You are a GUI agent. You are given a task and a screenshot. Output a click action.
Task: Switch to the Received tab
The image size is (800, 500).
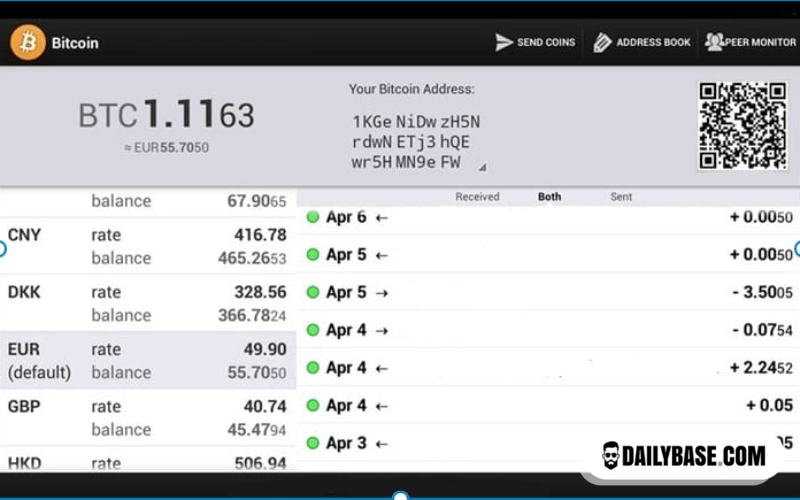477,197
